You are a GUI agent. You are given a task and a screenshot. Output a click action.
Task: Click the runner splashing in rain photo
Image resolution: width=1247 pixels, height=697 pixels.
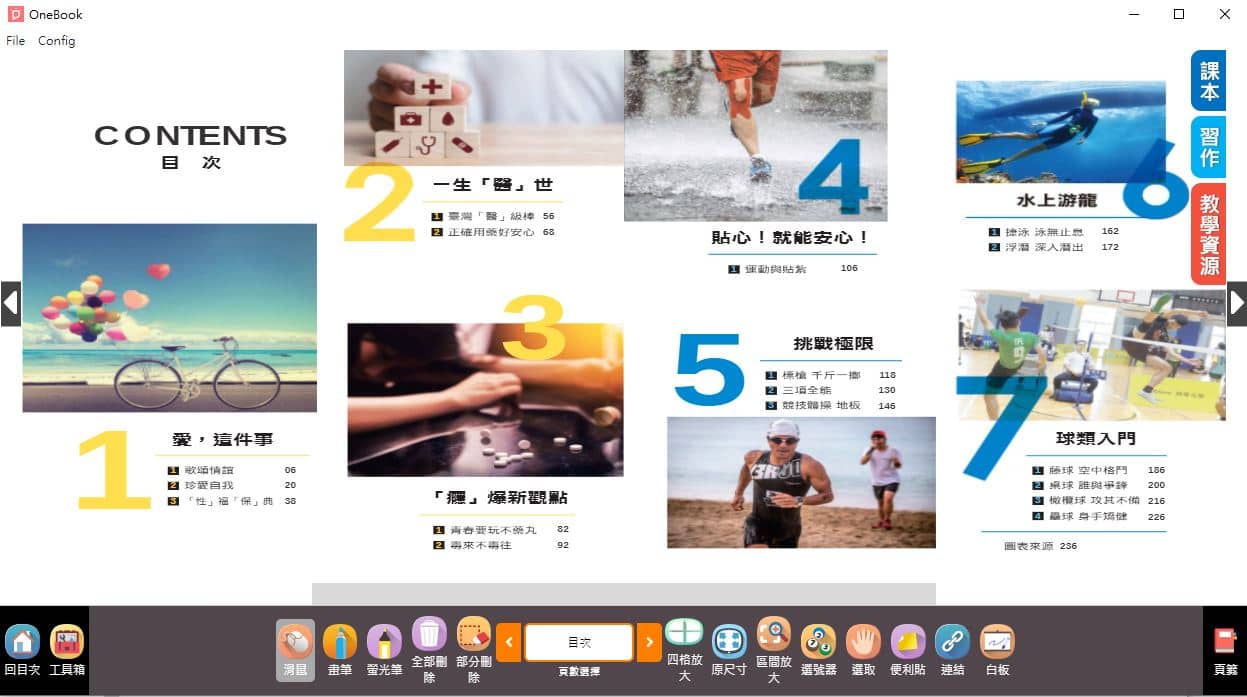coord(755,135)
